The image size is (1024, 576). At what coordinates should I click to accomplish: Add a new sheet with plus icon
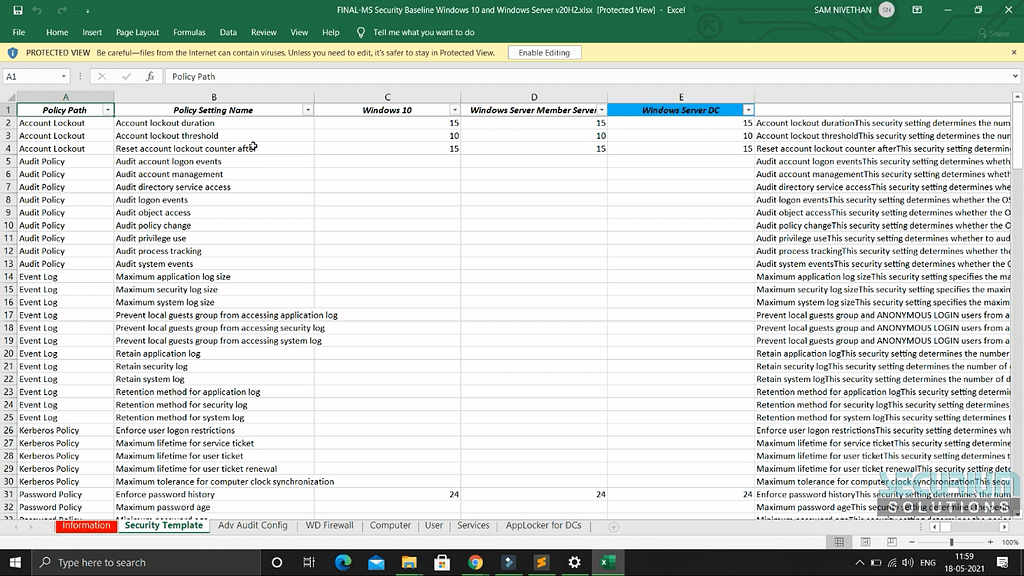point(613,527)
